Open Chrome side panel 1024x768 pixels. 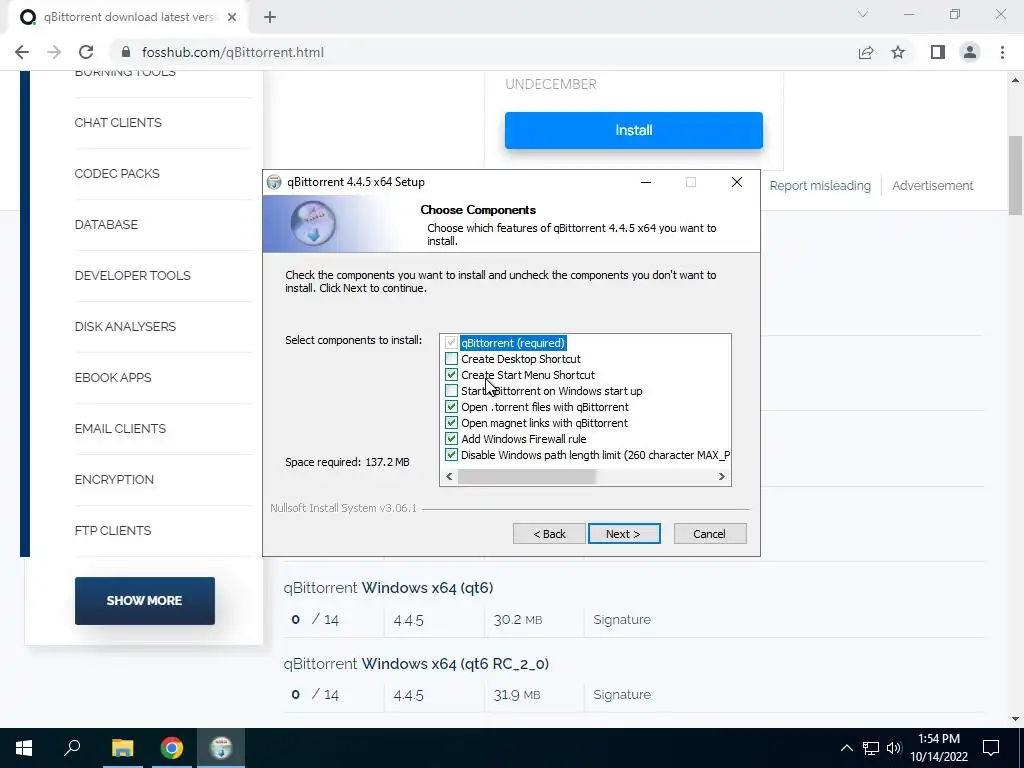pos(938,52)
